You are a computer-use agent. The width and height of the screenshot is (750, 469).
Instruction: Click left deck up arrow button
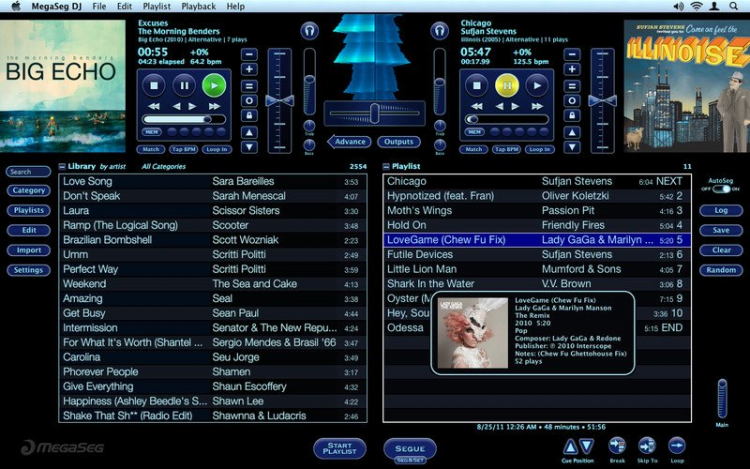249,132
